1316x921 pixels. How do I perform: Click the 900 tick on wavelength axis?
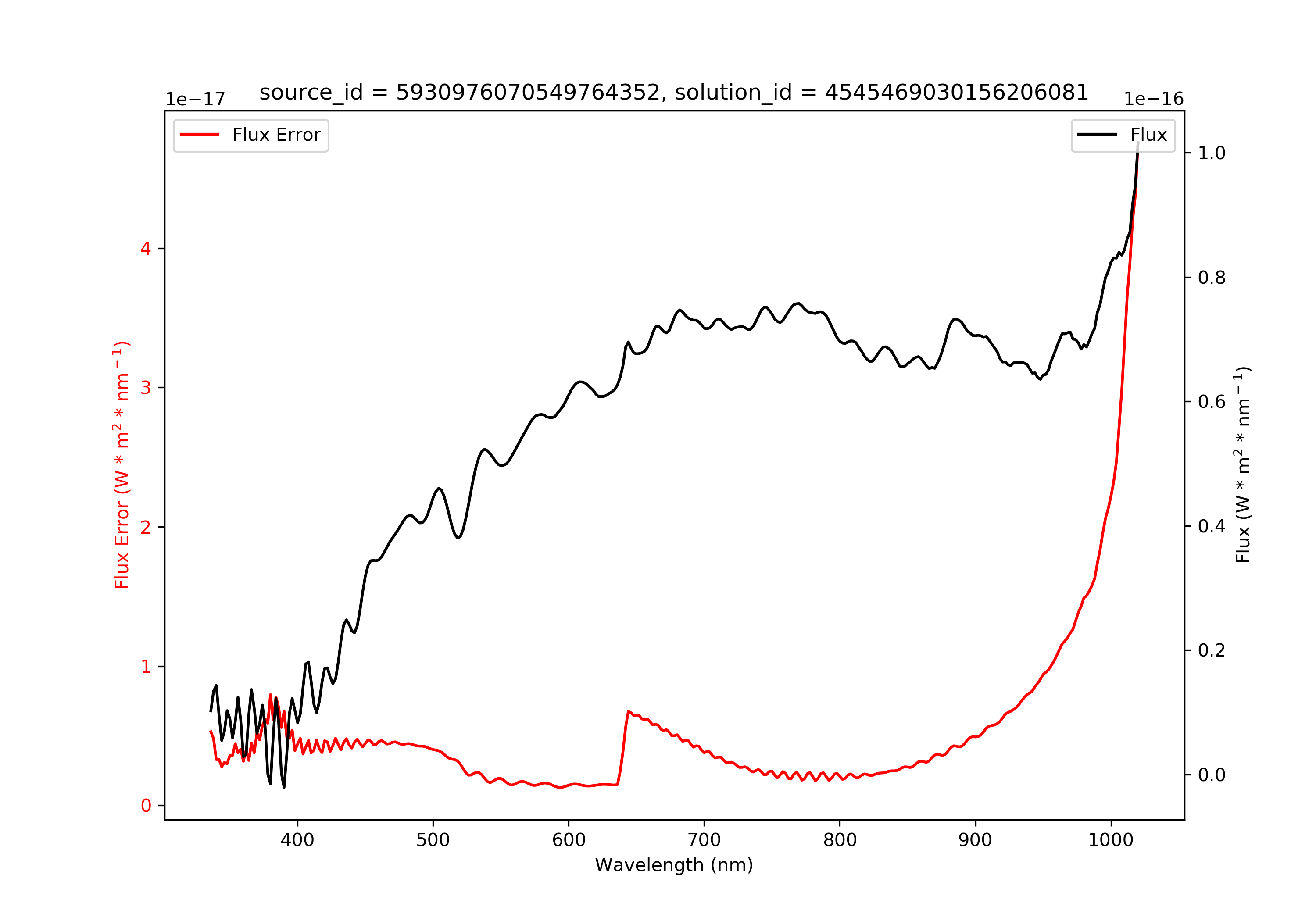[976, 840]
